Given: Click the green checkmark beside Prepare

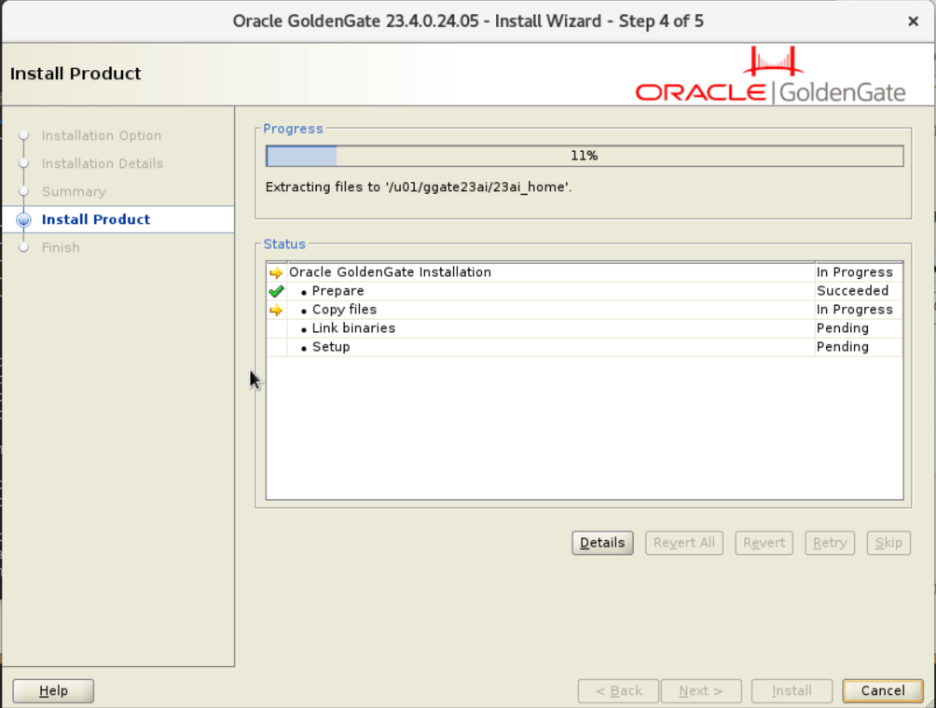Looking at the screenshot, I should [276, 291].
